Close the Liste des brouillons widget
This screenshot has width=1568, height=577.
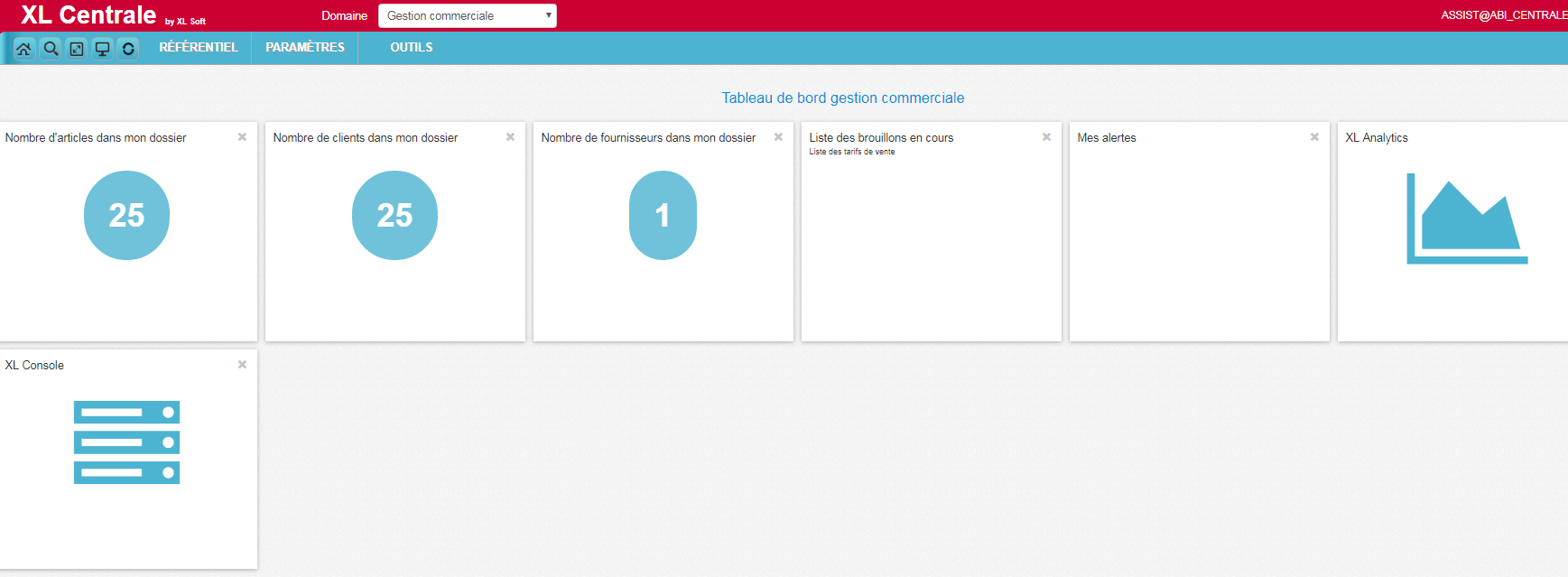(1046, 137)
